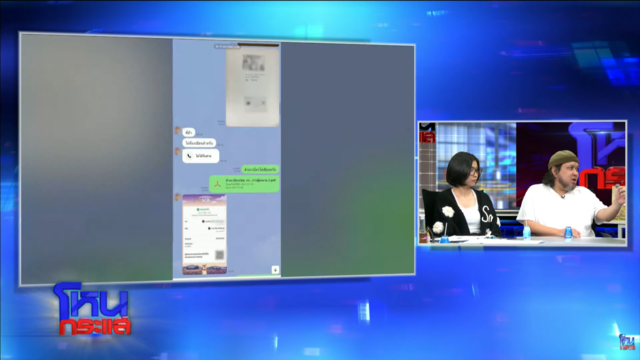Click the blurred left panel of the chat screenshot
The width and height of the screenshot is (640, 360).
[97, 158]
